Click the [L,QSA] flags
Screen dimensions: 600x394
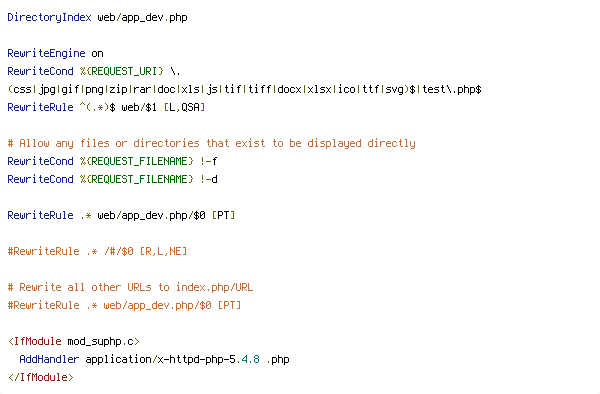point(184,107)
